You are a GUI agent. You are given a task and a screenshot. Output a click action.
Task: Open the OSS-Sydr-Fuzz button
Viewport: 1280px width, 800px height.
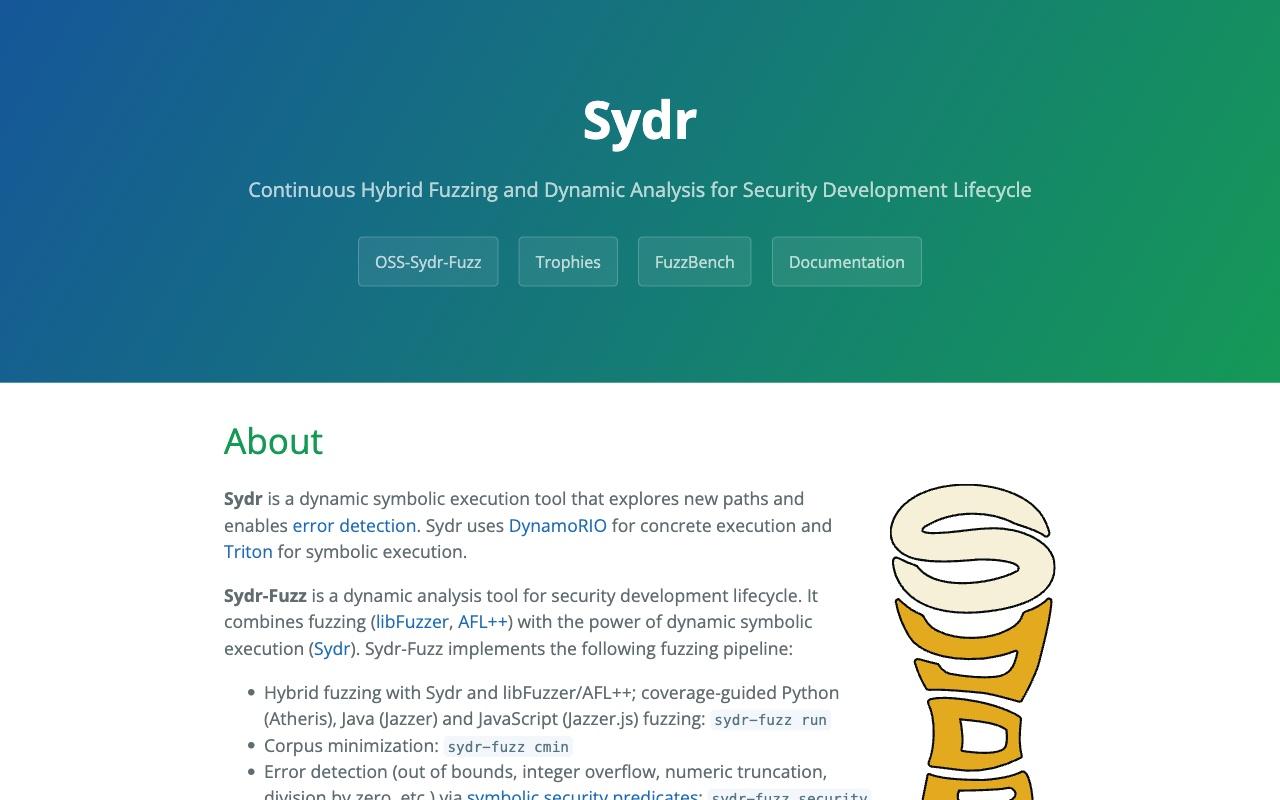pyautogui.click(x=428, y=262)
